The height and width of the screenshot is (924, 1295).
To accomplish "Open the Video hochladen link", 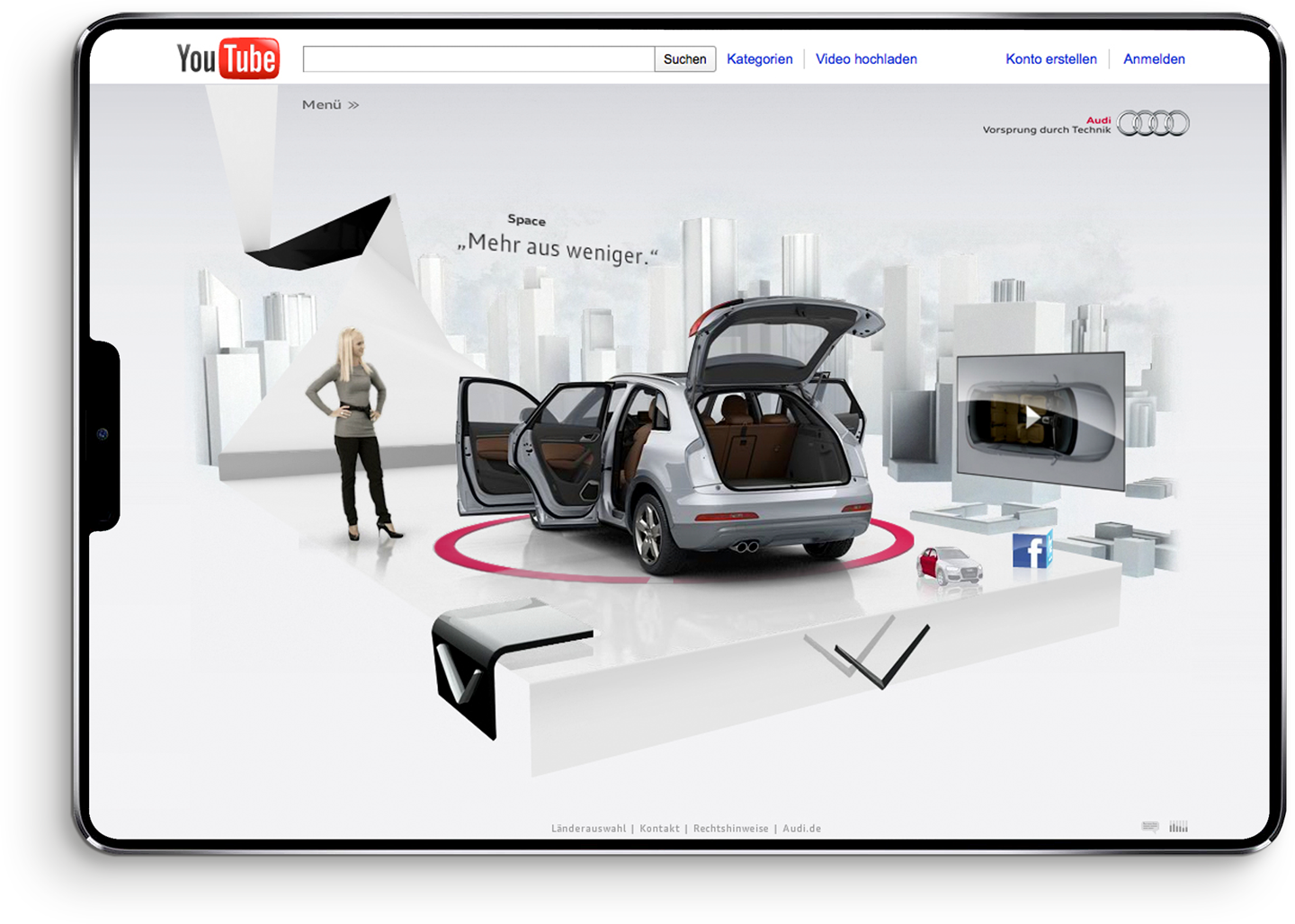I will [x=866, y=59].
